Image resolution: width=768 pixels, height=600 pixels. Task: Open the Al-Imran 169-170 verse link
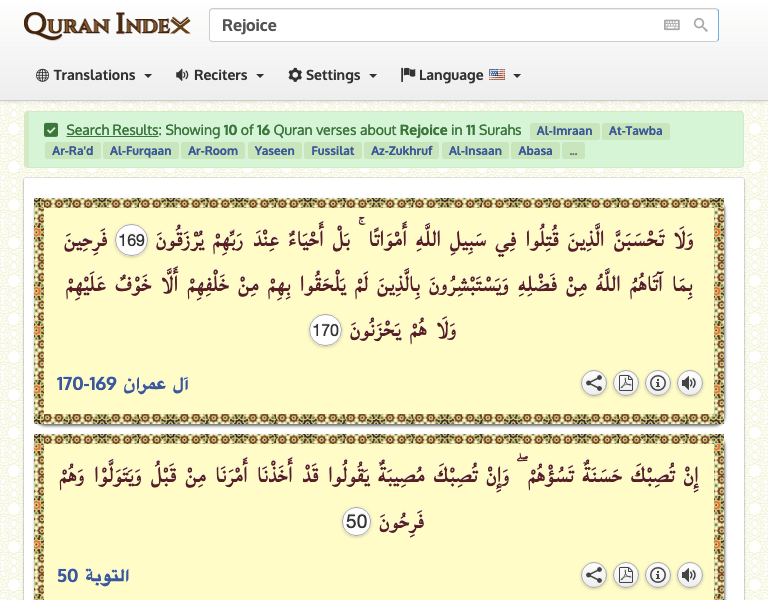pyautogui.click(x=122, y=384)
